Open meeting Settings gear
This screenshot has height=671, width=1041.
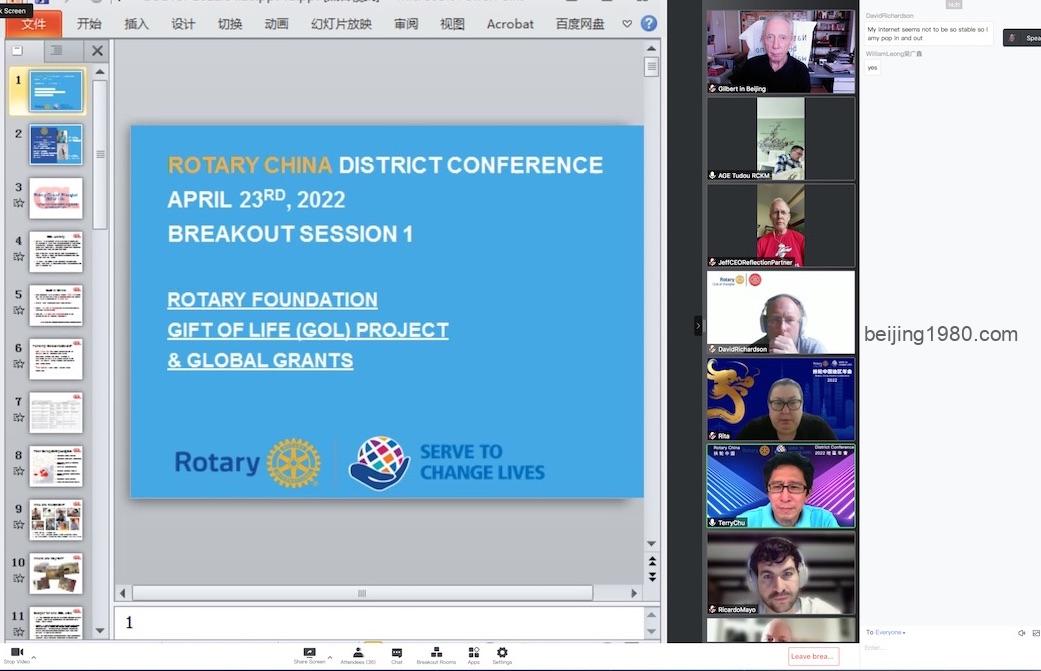pos(502,655)
